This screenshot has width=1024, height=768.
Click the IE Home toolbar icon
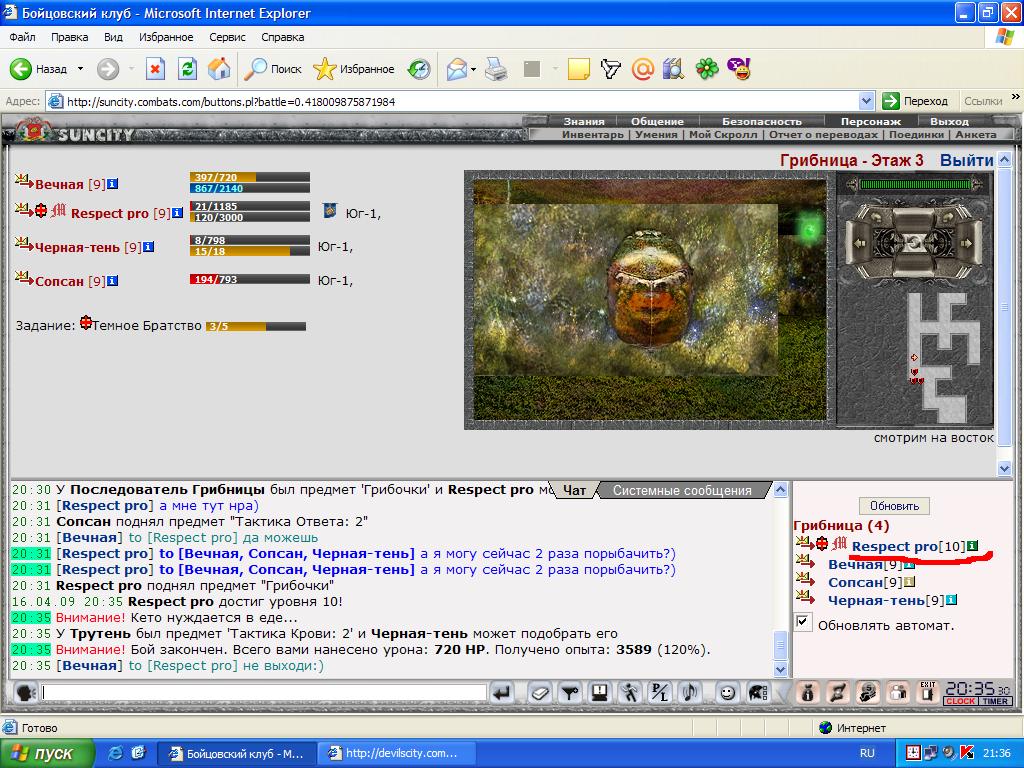219,69
